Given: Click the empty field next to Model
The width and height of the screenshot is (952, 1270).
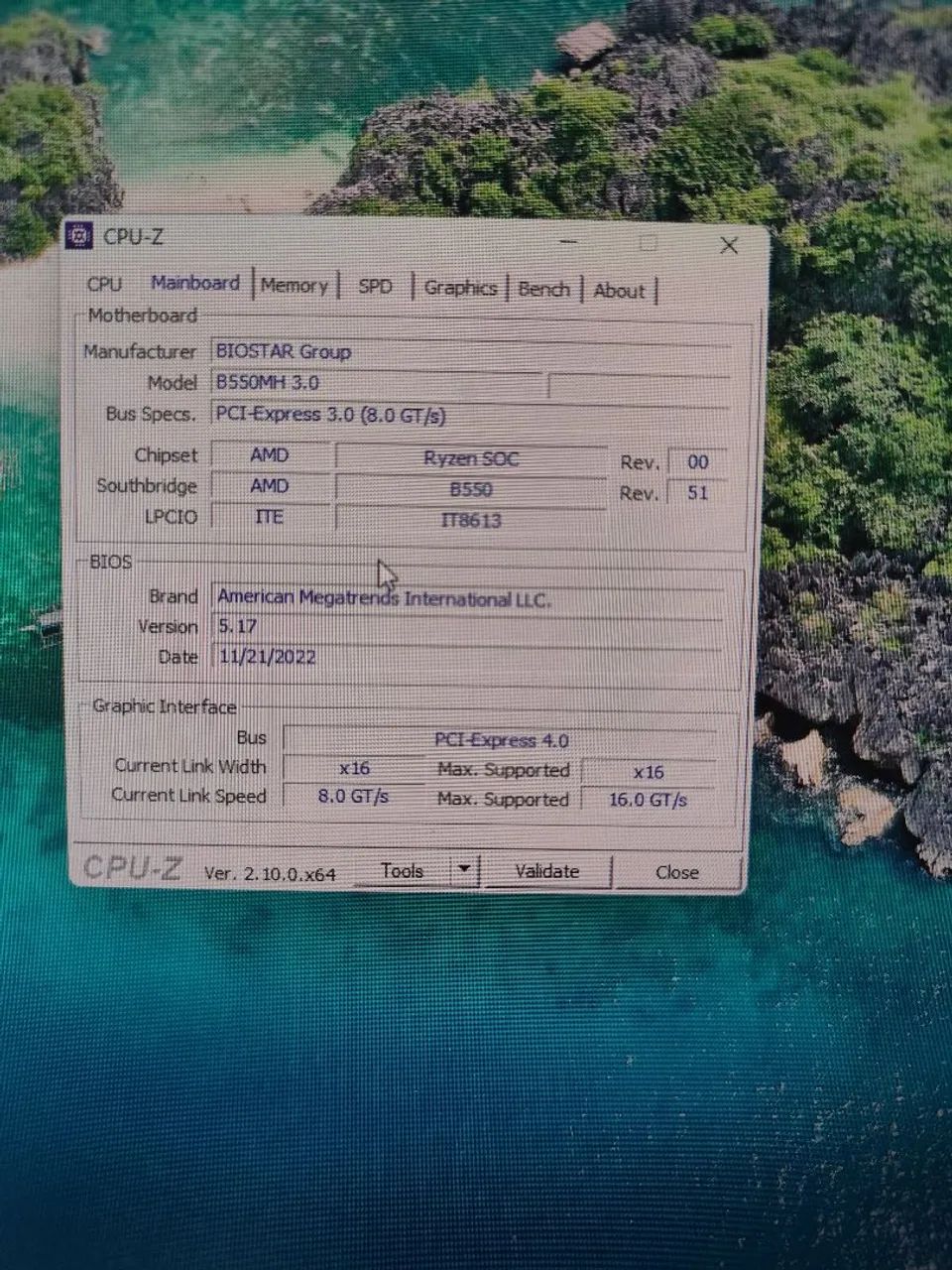Looking at the screenshot, I should pos(639,387).
